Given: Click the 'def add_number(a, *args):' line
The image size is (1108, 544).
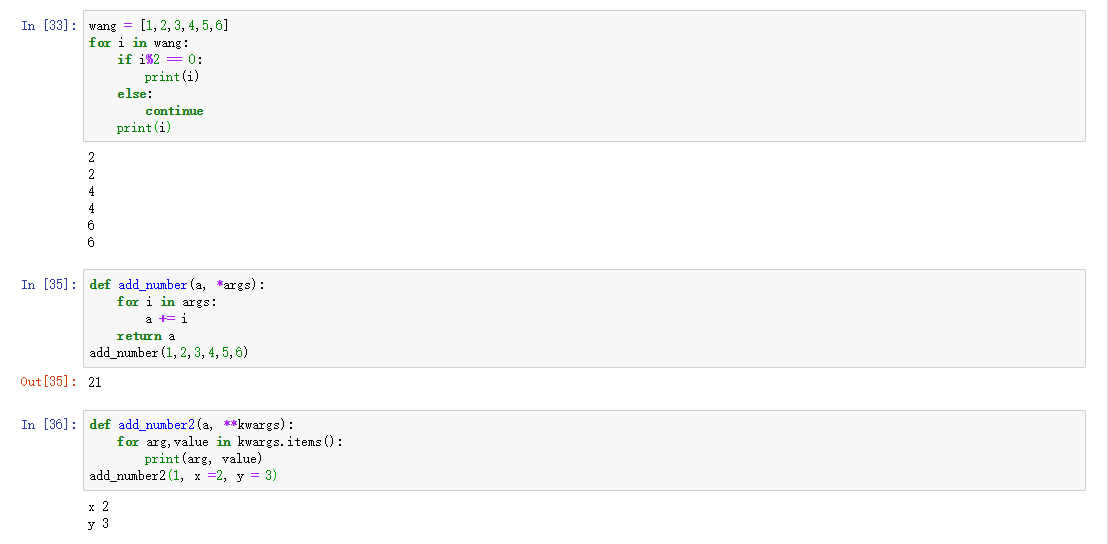Looking at the screenshot, I should click(178, 285).
